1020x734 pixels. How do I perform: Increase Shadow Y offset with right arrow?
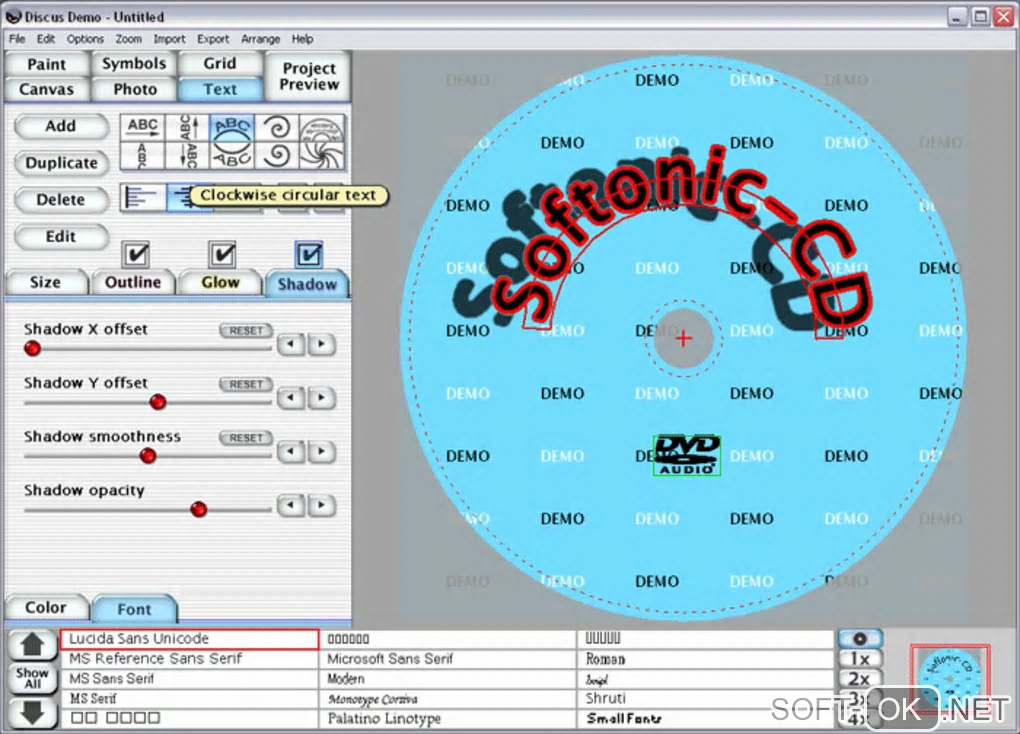(x=321, y=398)
